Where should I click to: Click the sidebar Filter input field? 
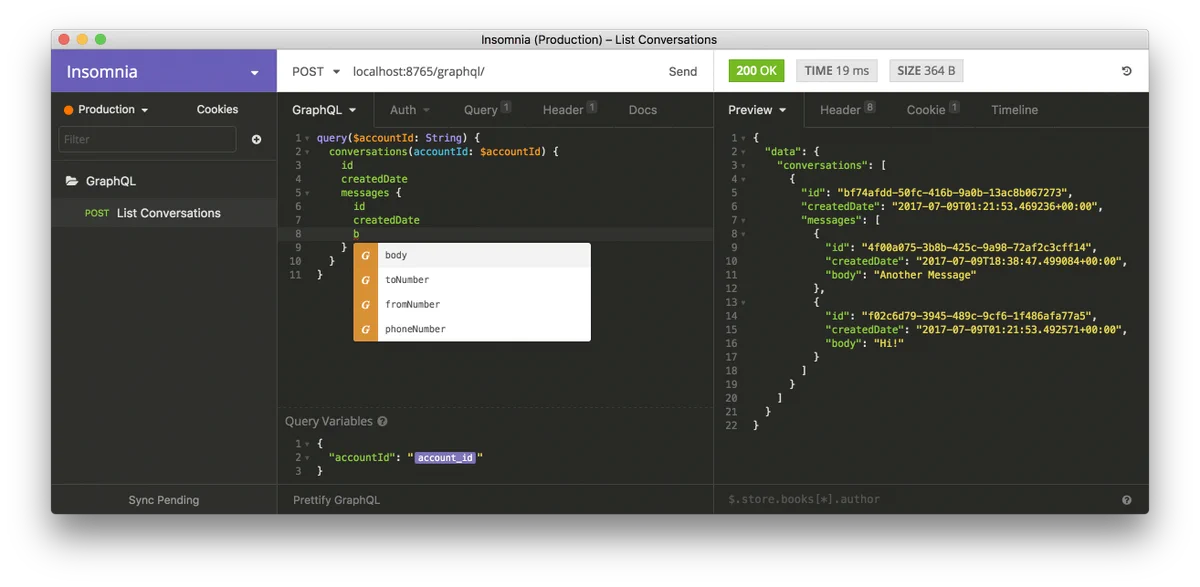147,140
